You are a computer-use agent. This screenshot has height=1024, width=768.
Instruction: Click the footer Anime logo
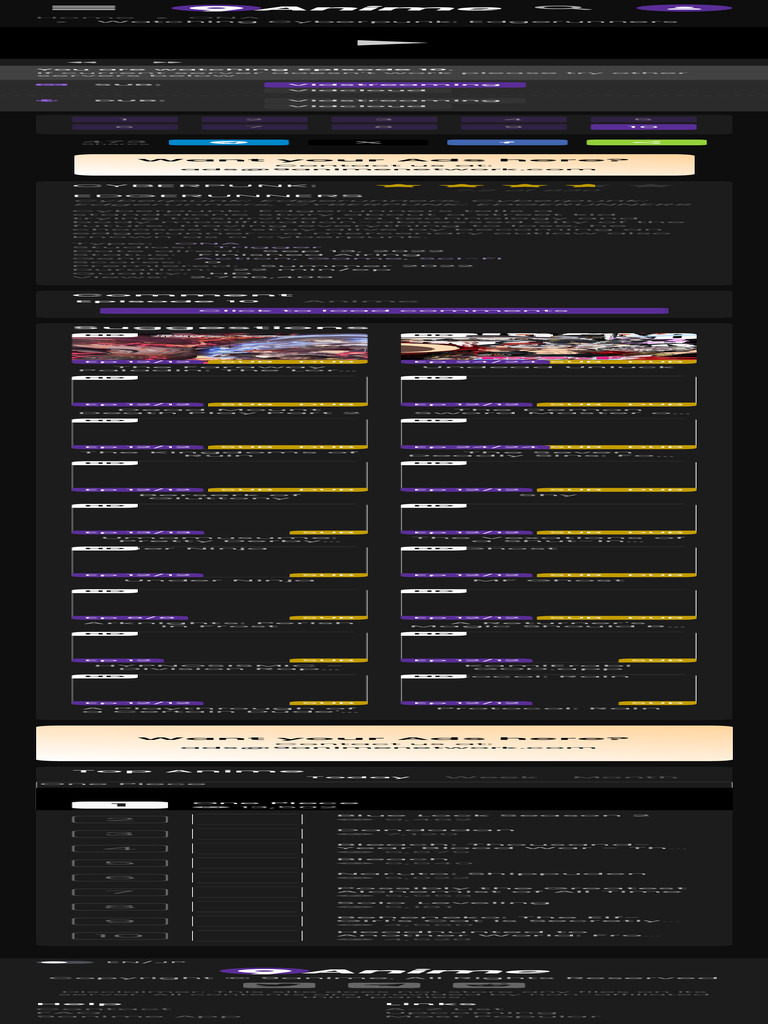pyautogui.click(x=384, y=972)
